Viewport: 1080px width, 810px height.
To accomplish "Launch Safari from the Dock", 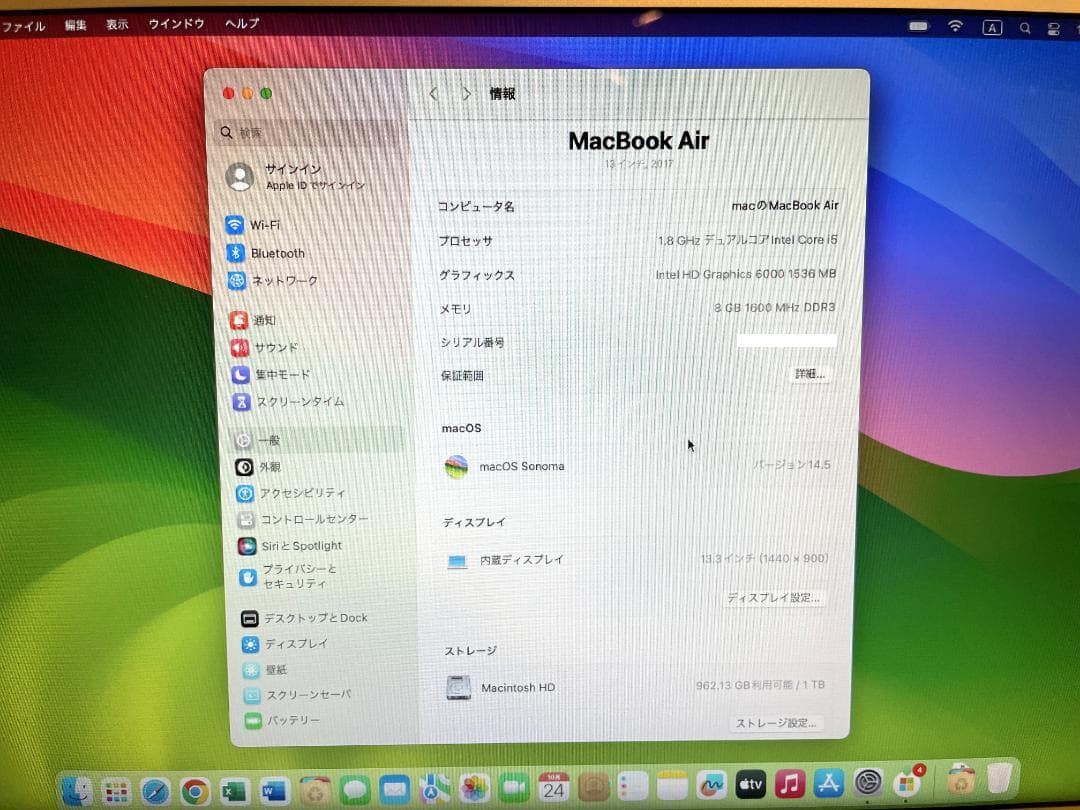I will coord(155,791).
